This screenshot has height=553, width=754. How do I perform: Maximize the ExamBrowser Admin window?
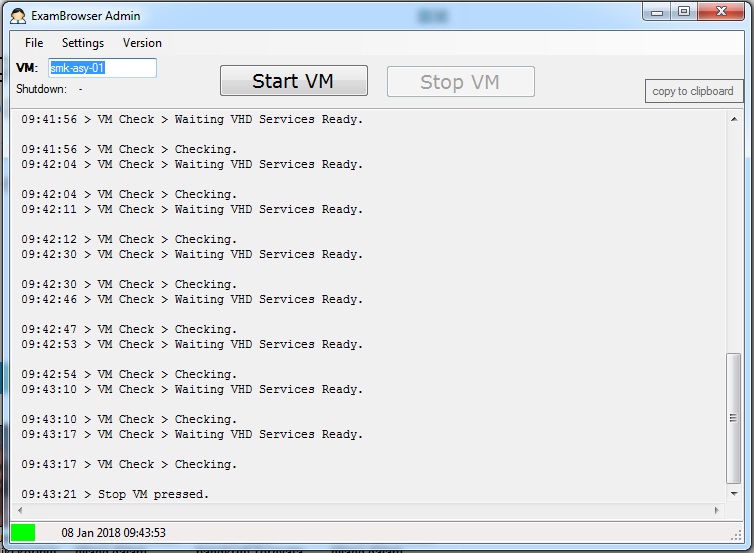(684, 12)
